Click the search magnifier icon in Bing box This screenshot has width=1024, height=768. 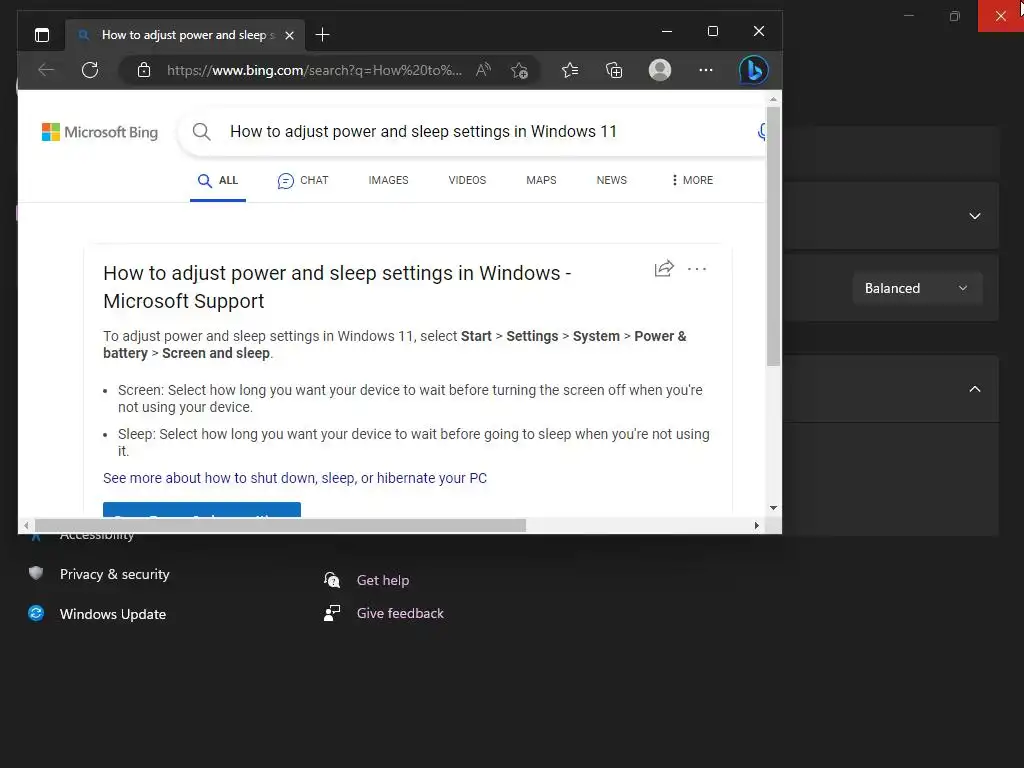(201, 132)
